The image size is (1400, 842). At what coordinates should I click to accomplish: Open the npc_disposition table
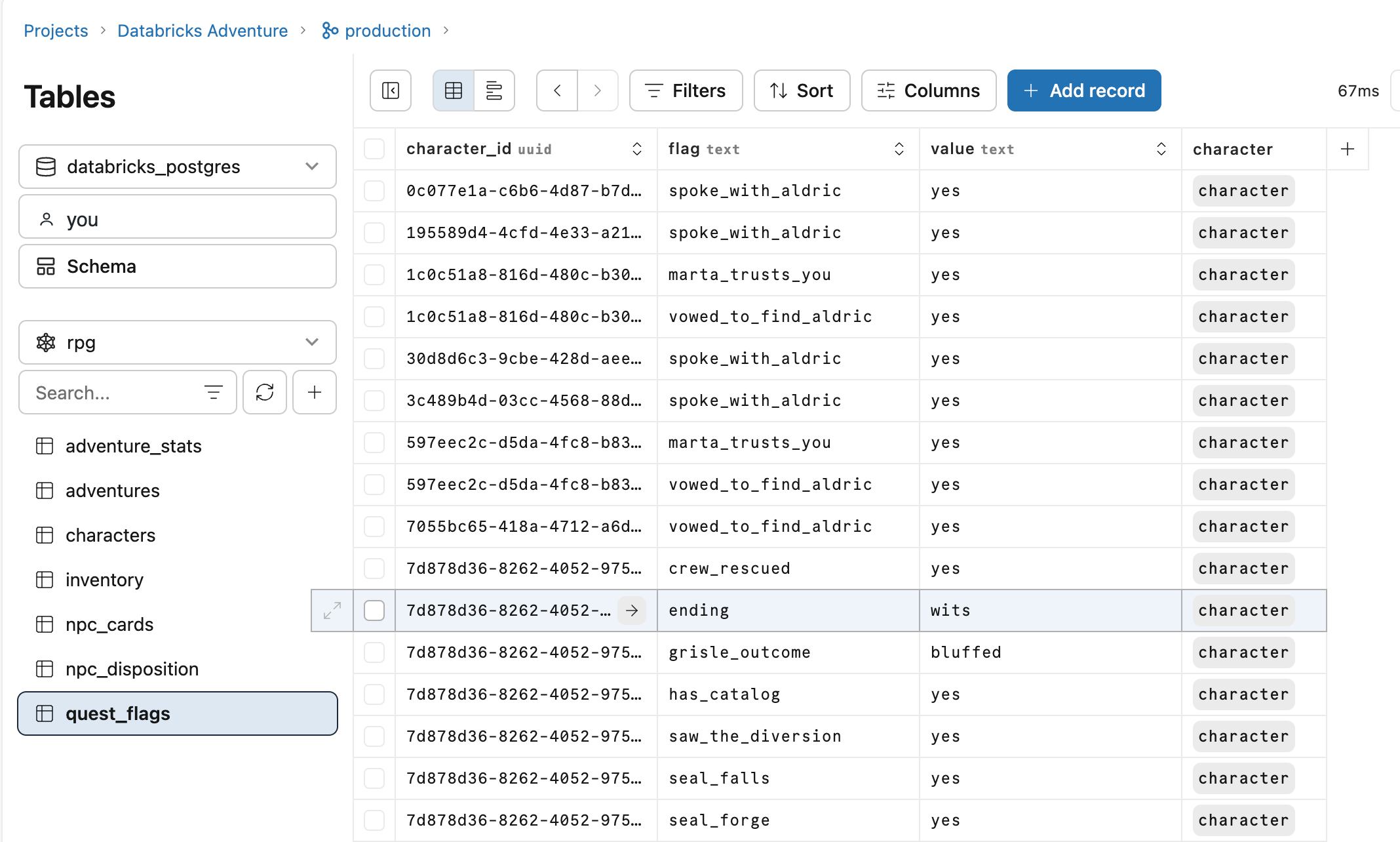[178, 669]
